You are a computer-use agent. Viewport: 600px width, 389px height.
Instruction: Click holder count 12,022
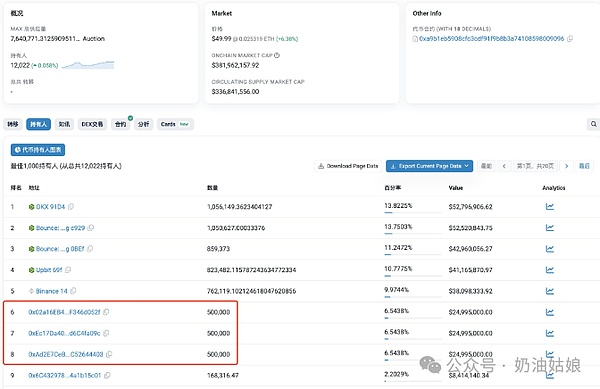(20, 65)
